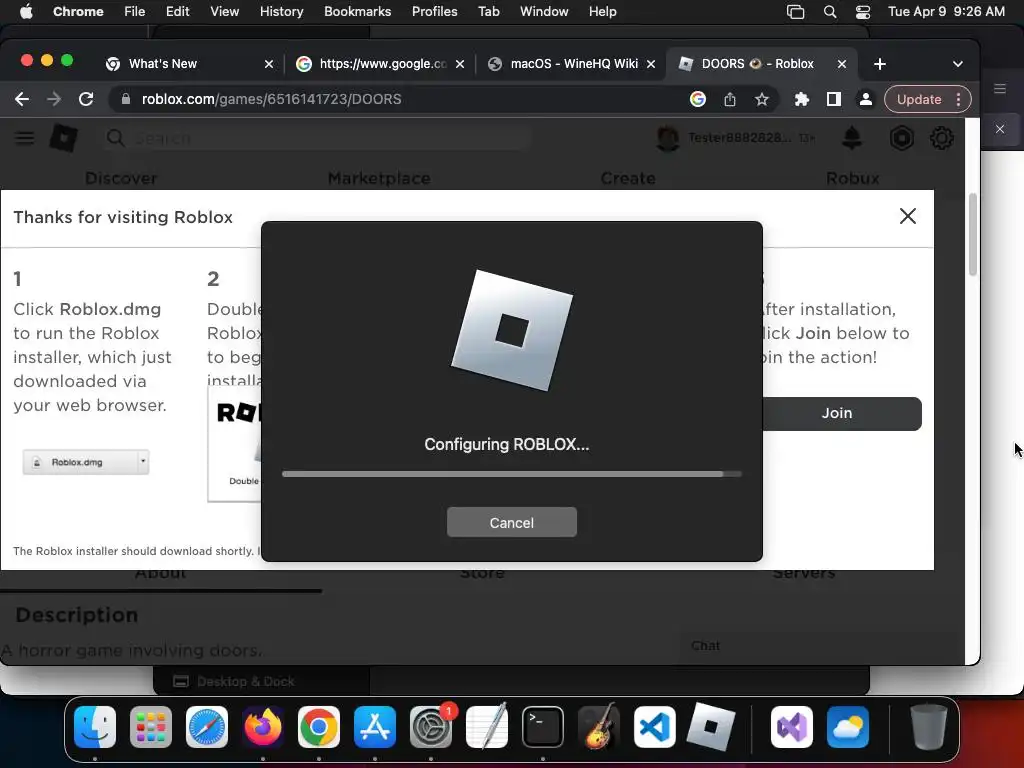This screenshot has width=1024, height=768.
Task: Open GarageBand from the Dock
Action: point(599,726)
